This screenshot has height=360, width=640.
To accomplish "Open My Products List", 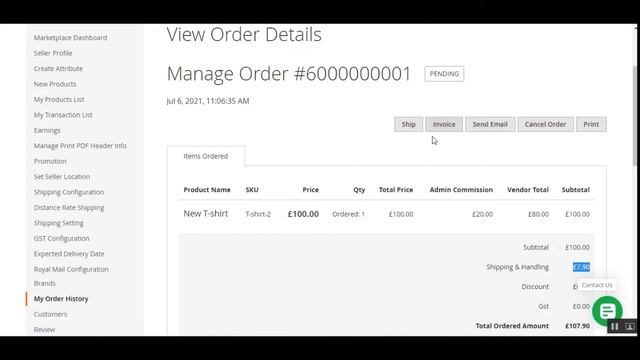I will tap(59, 100).
